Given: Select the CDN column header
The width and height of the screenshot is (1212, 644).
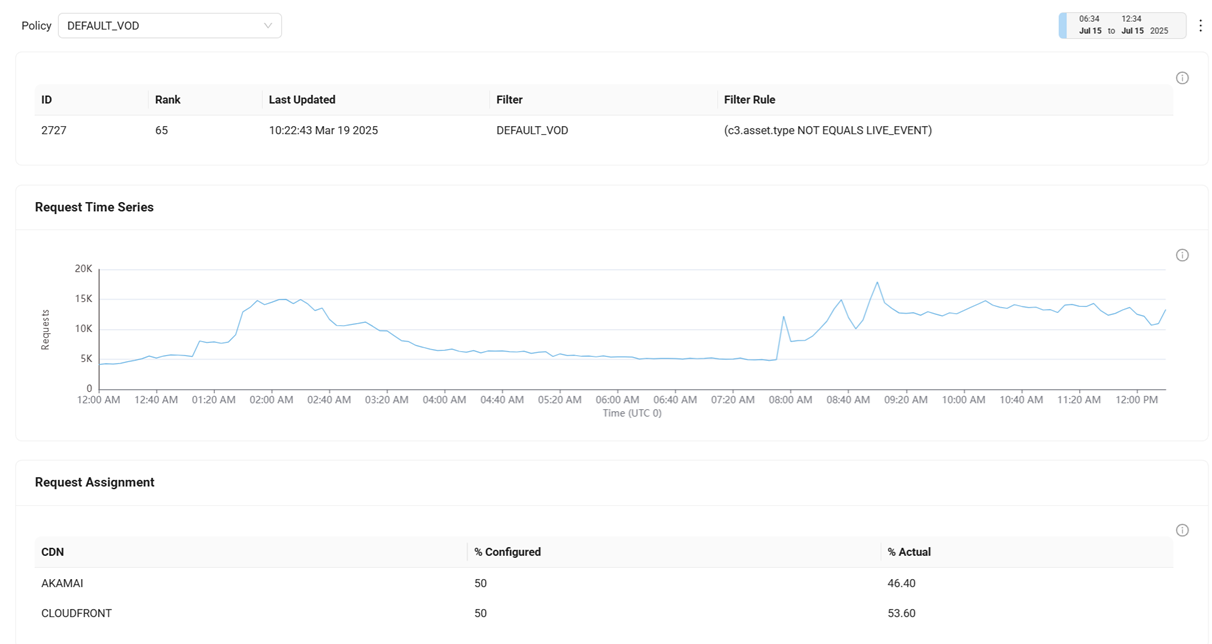Looking at the screenshot, I should pos(52,552).
